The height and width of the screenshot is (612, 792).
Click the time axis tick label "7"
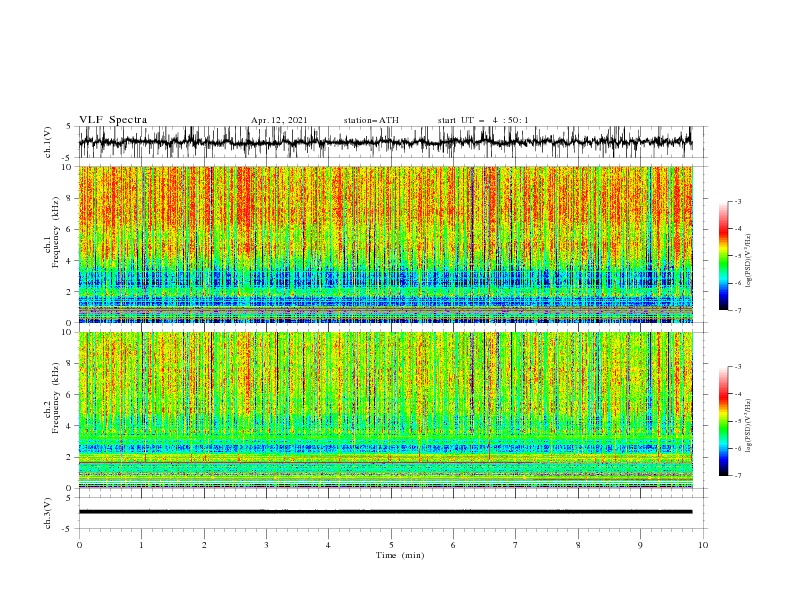515,545
